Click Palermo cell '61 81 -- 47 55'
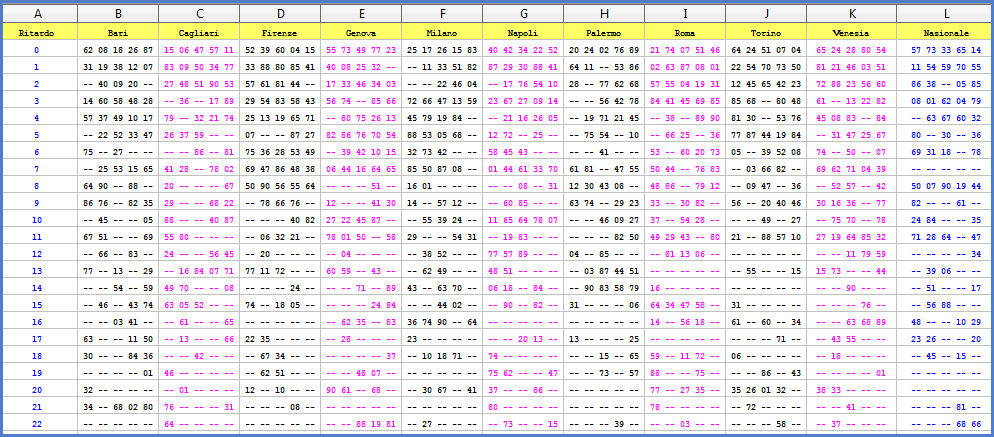 pos(604,169)
